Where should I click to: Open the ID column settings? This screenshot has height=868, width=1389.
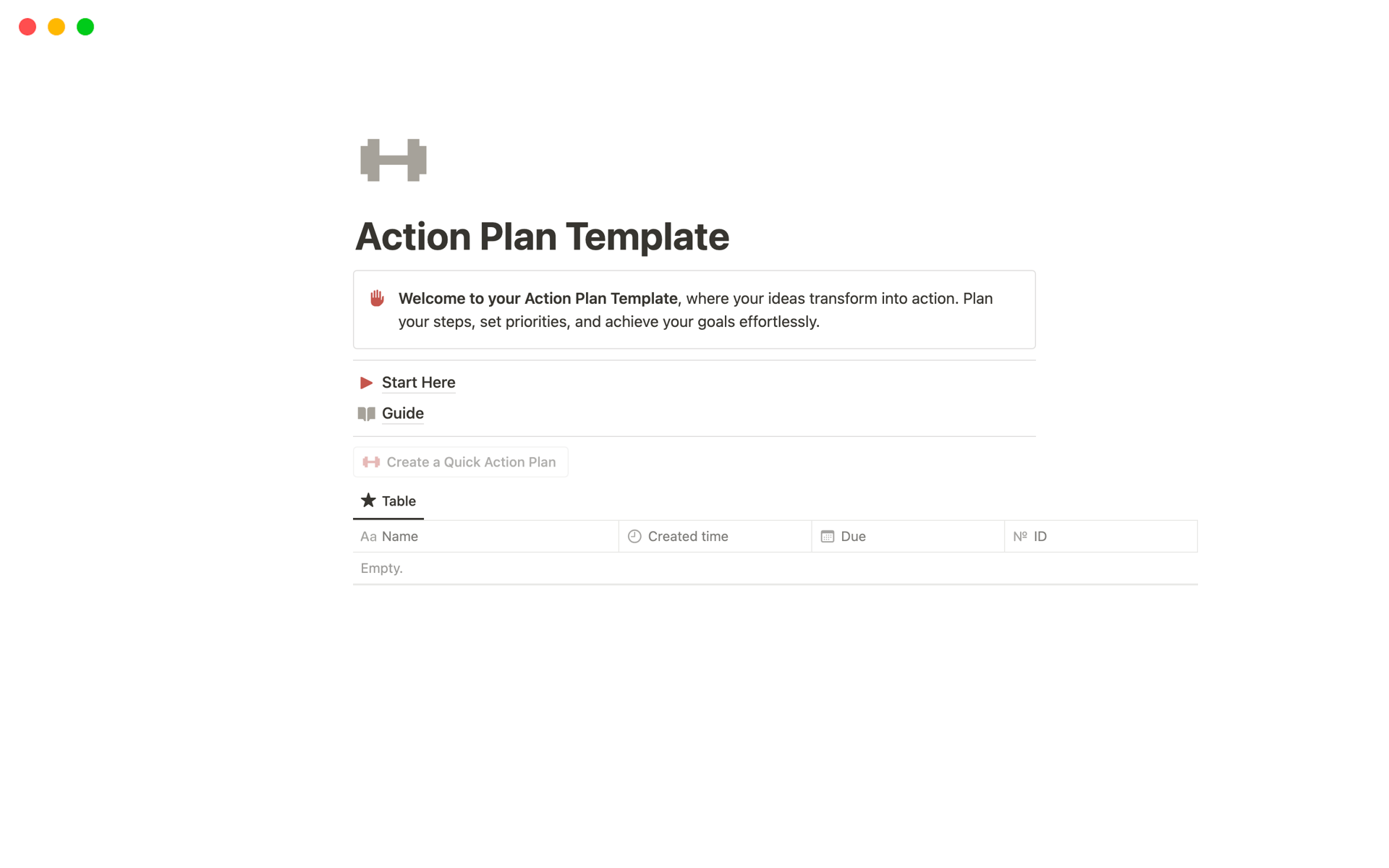pos(1040,536)
